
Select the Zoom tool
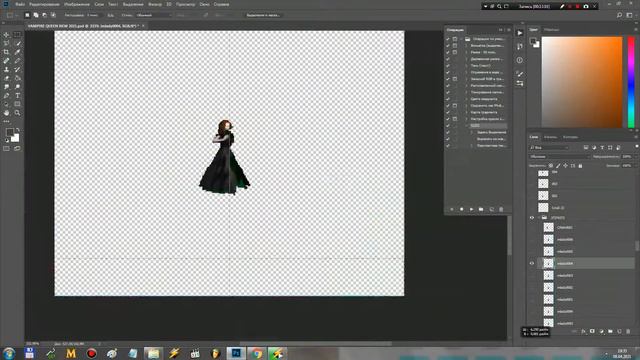click(17, 113)
